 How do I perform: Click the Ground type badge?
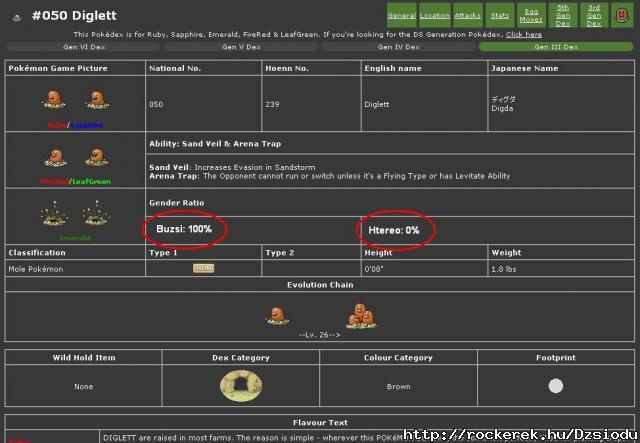pyautogui.click(x=204, y=268)
